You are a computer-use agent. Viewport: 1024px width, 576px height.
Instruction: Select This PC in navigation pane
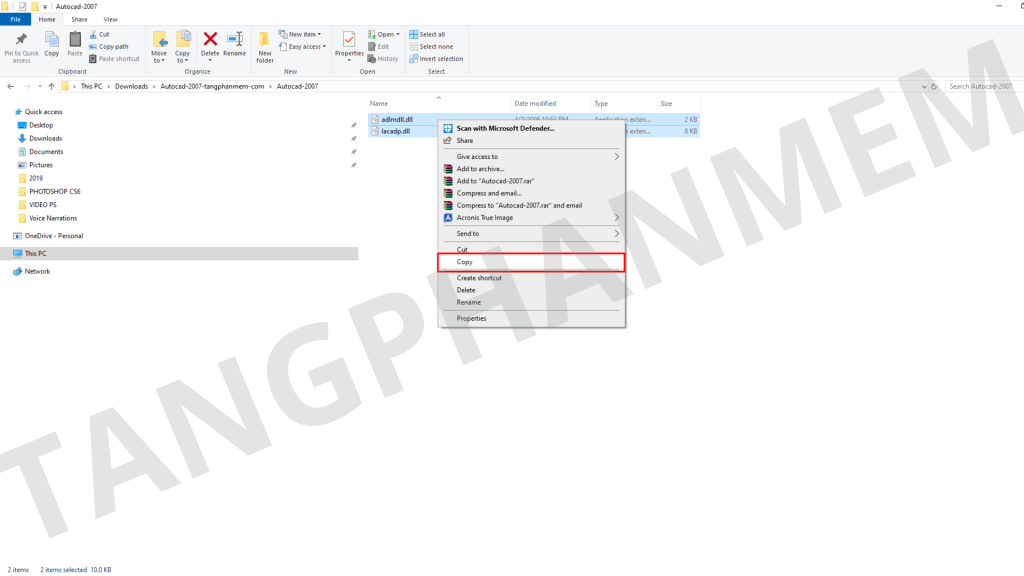(x=35, y=254)
